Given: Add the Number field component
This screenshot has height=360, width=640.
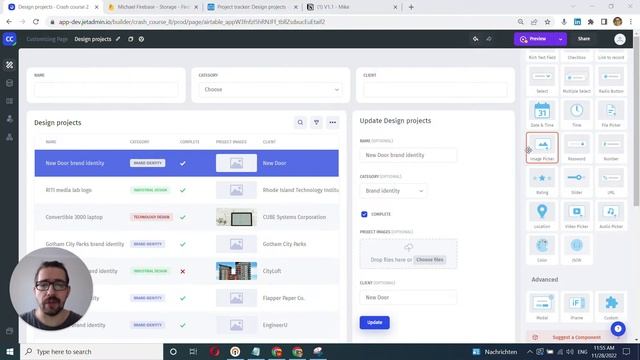Looking at the screenshot, I should tap(611, 148).
